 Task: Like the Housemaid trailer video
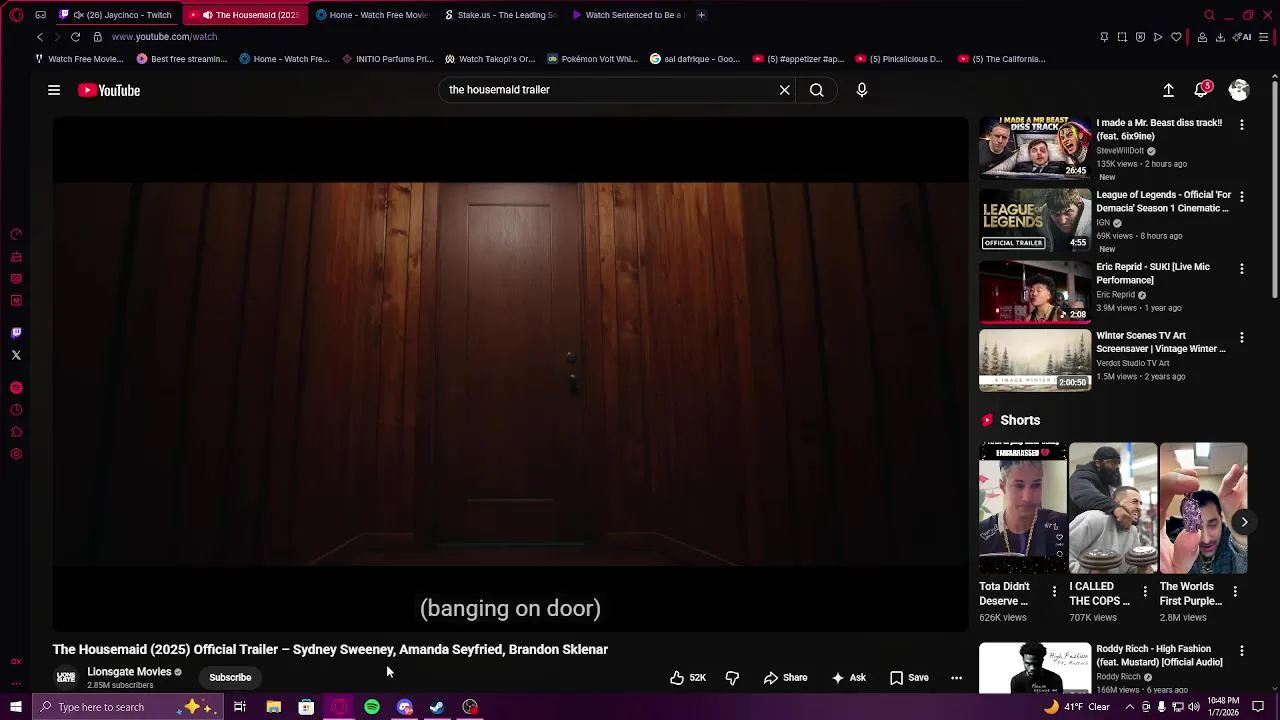coord(688,678)
